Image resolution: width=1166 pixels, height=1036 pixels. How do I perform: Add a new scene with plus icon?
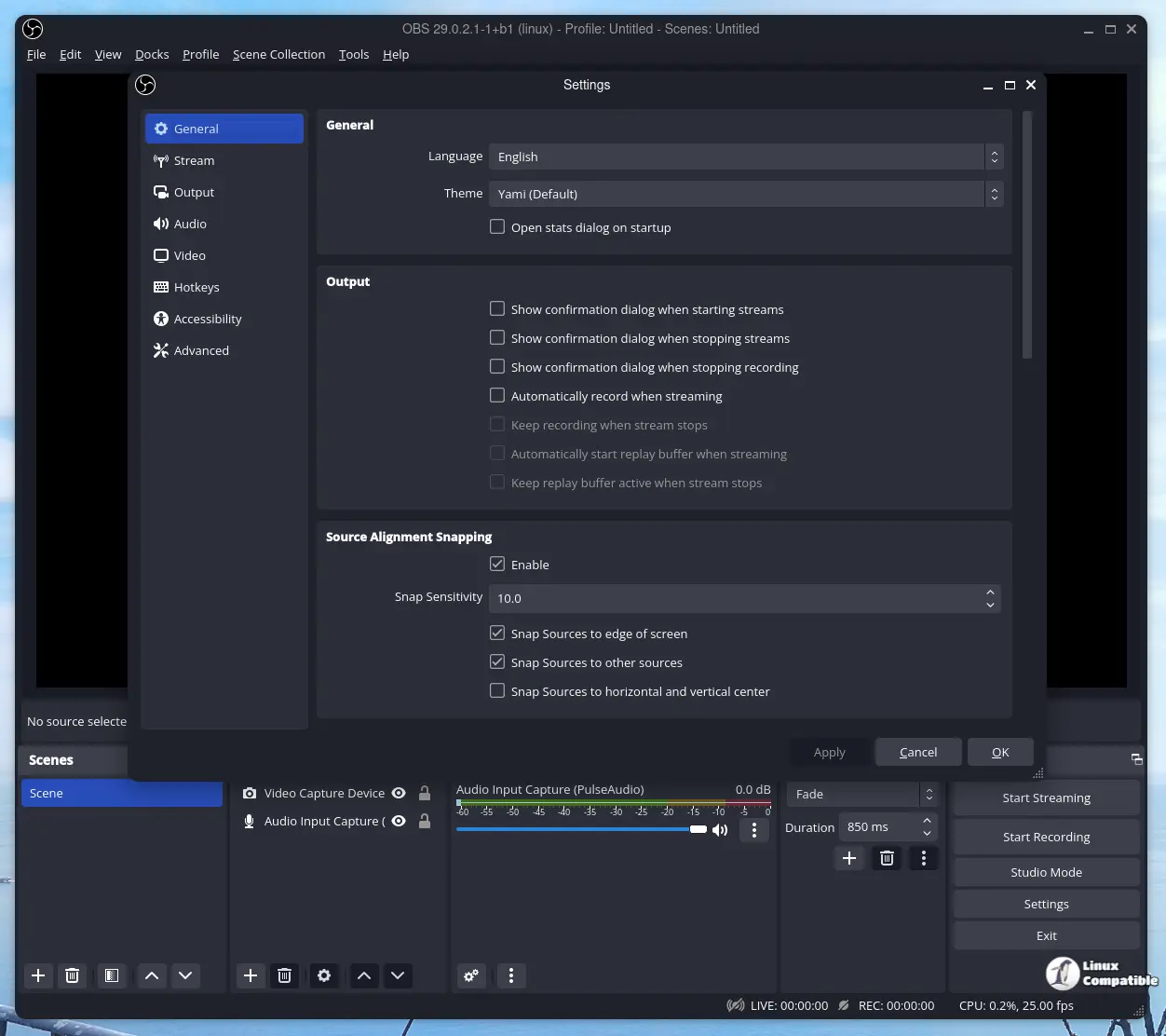click(x=38, y=975)
